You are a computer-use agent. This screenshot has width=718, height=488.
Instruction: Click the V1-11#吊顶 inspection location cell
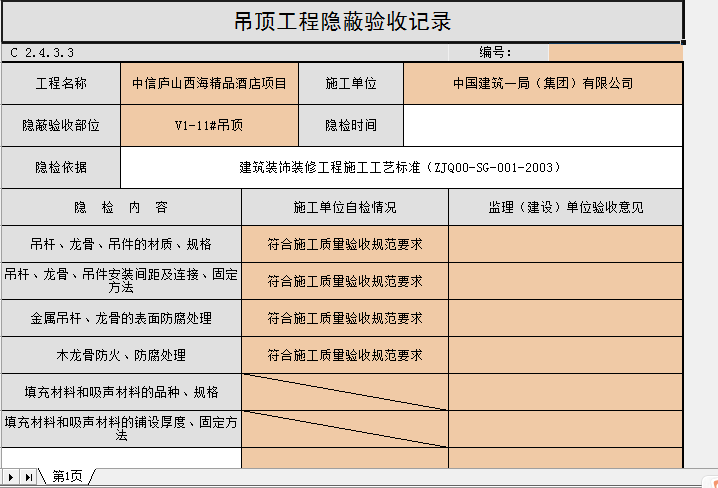click(x=209, y=126)
